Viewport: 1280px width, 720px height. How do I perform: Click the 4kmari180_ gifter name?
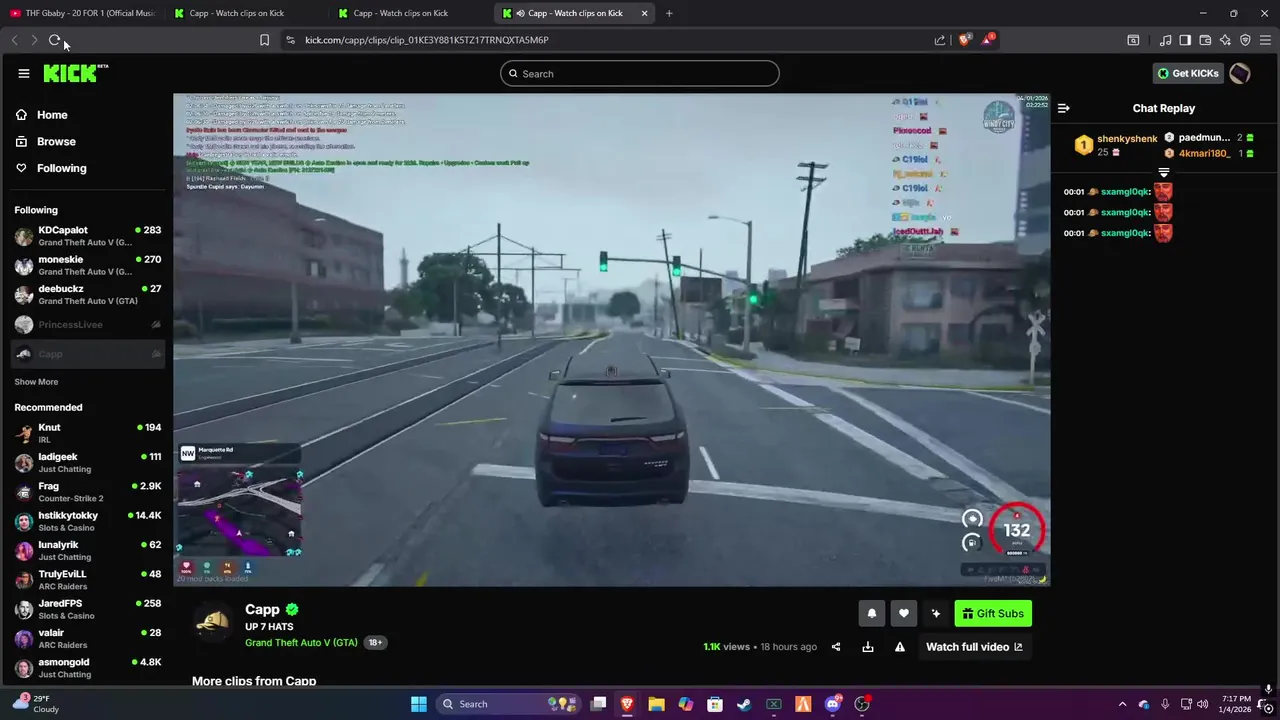click(1204, 154)
